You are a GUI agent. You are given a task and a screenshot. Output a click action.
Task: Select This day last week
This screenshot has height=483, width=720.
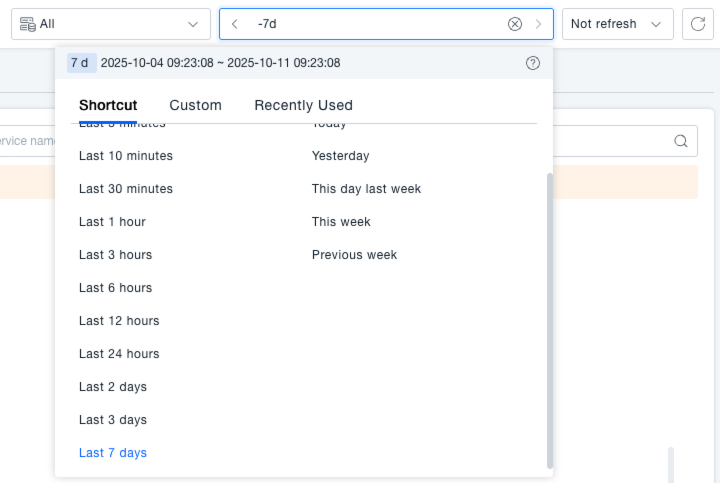point(366,189)
